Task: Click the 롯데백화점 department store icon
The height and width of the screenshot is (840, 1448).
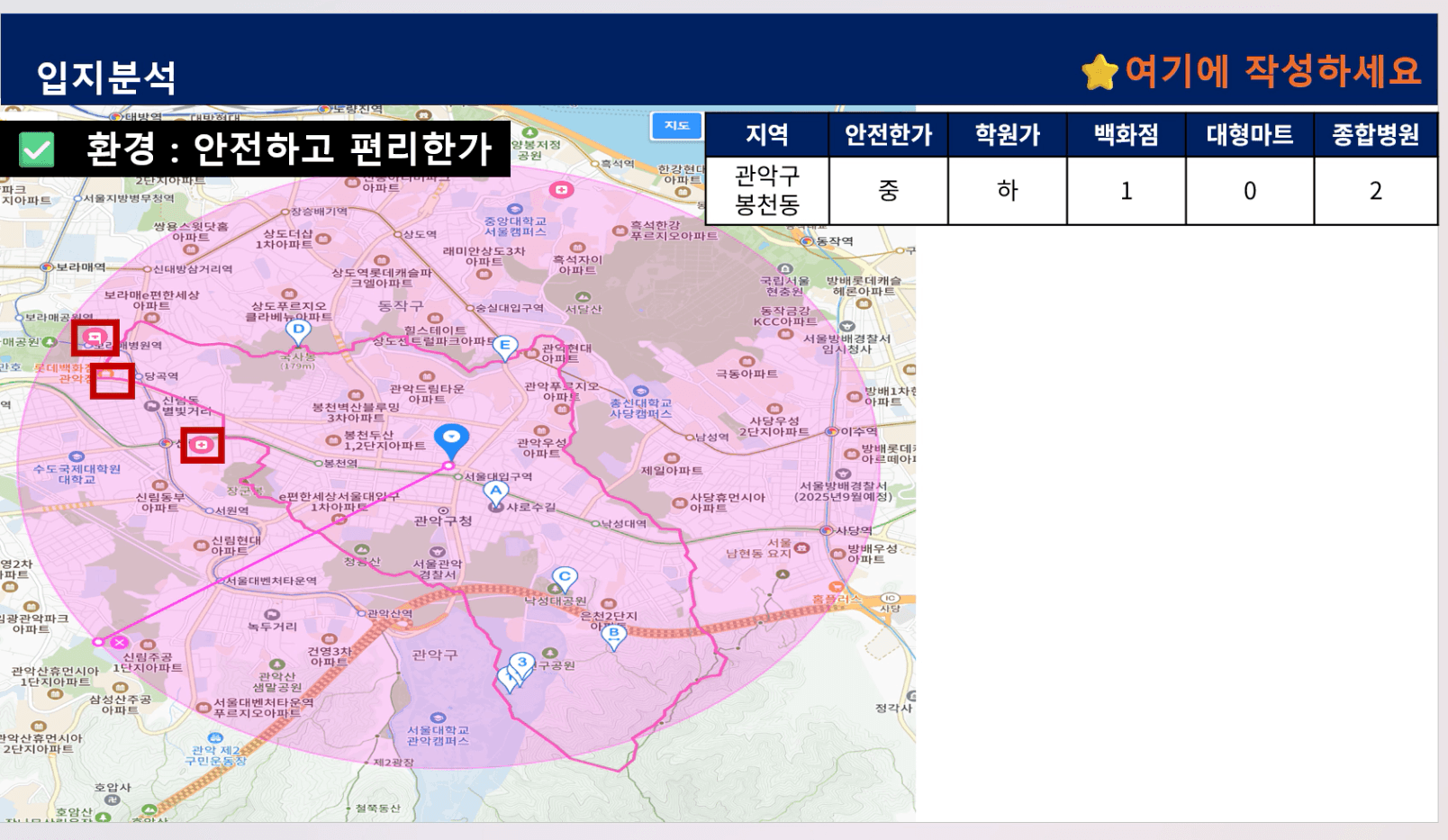Action: click(x=106, y=372)
